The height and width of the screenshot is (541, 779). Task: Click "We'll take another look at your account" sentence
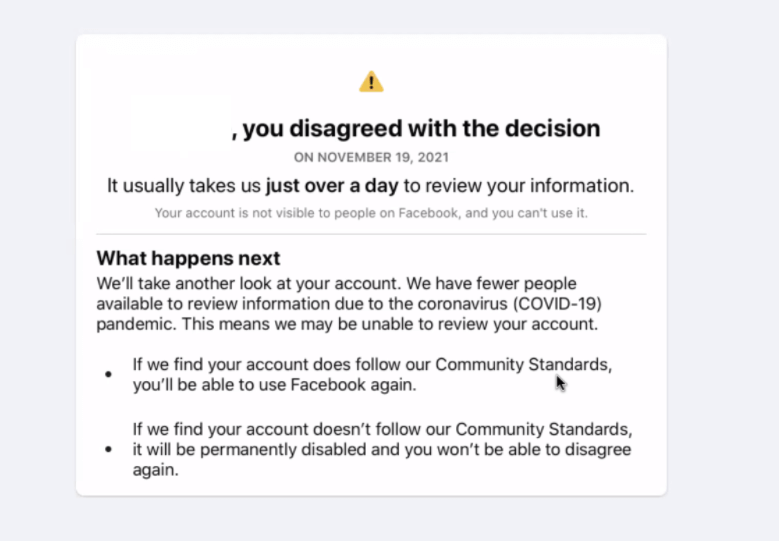click(249, 284)
